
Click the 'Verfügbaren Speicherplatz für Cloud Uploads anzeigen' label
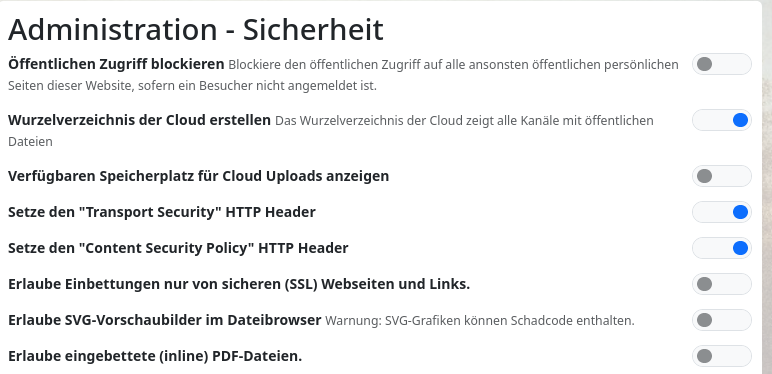(x=198, y=176)
